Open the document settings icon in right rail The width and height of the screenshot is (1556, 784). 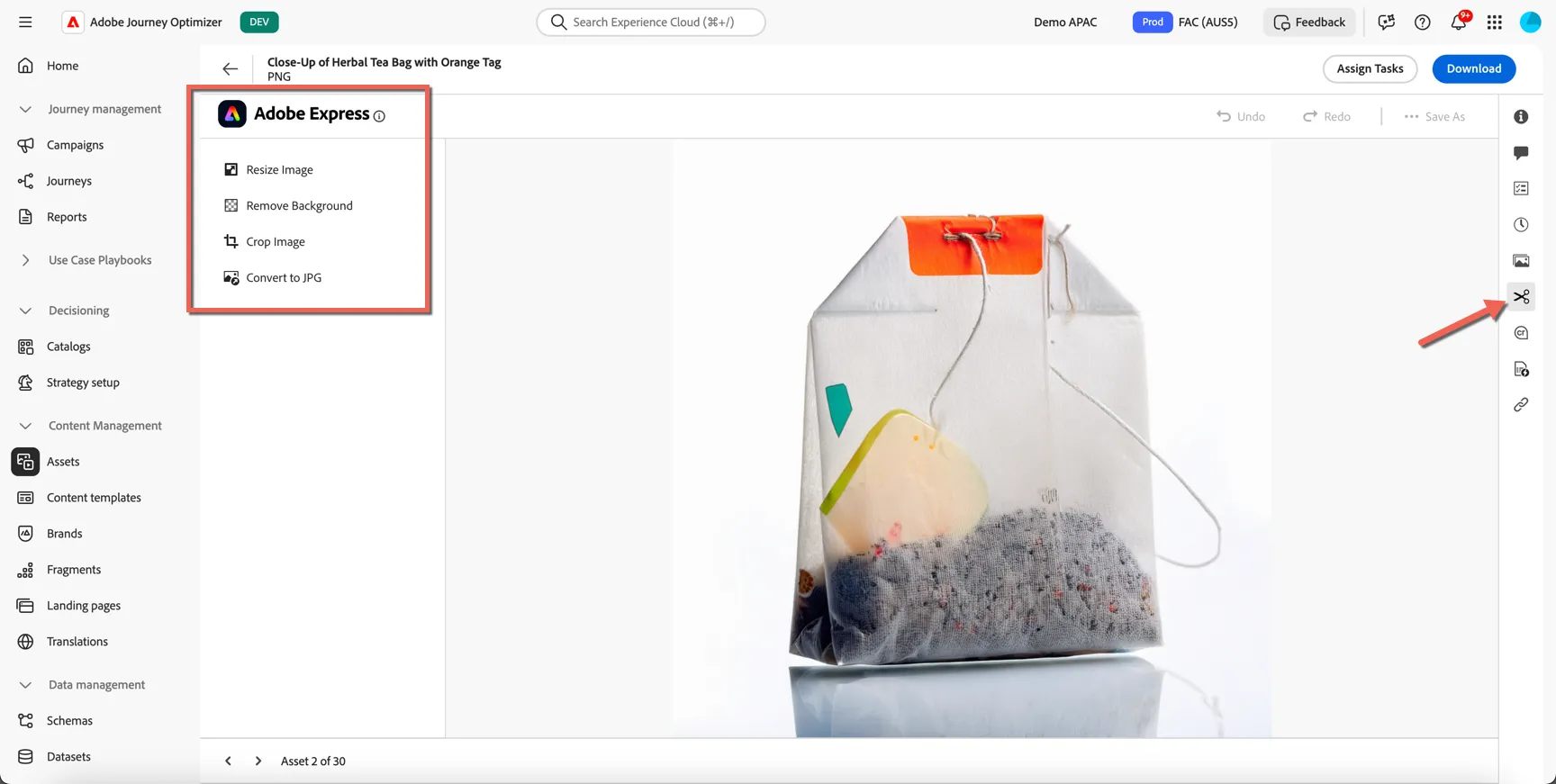[1521, 369]
